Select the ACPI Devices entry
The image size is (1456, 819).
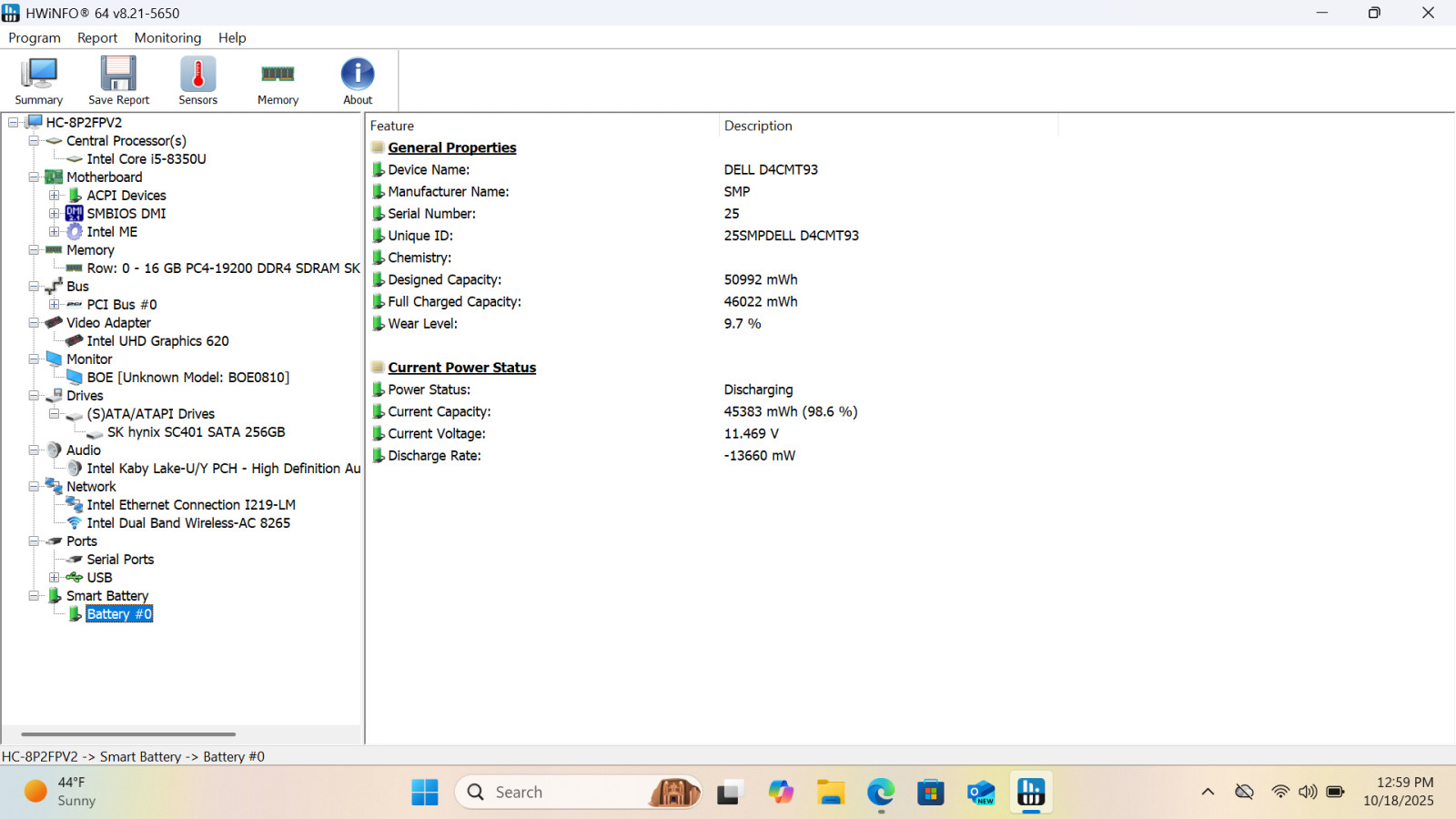click(x=126, y=195)
